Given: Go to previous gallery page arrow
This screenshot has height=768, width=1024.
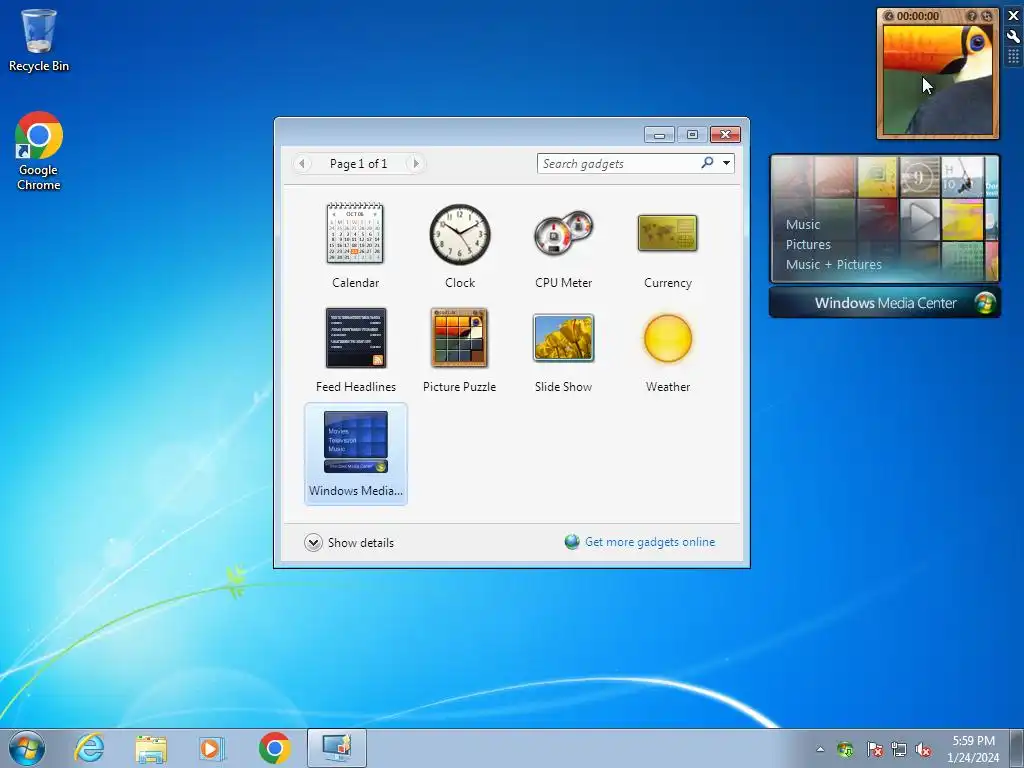Looking at the screenshot, I should (302, 163).
